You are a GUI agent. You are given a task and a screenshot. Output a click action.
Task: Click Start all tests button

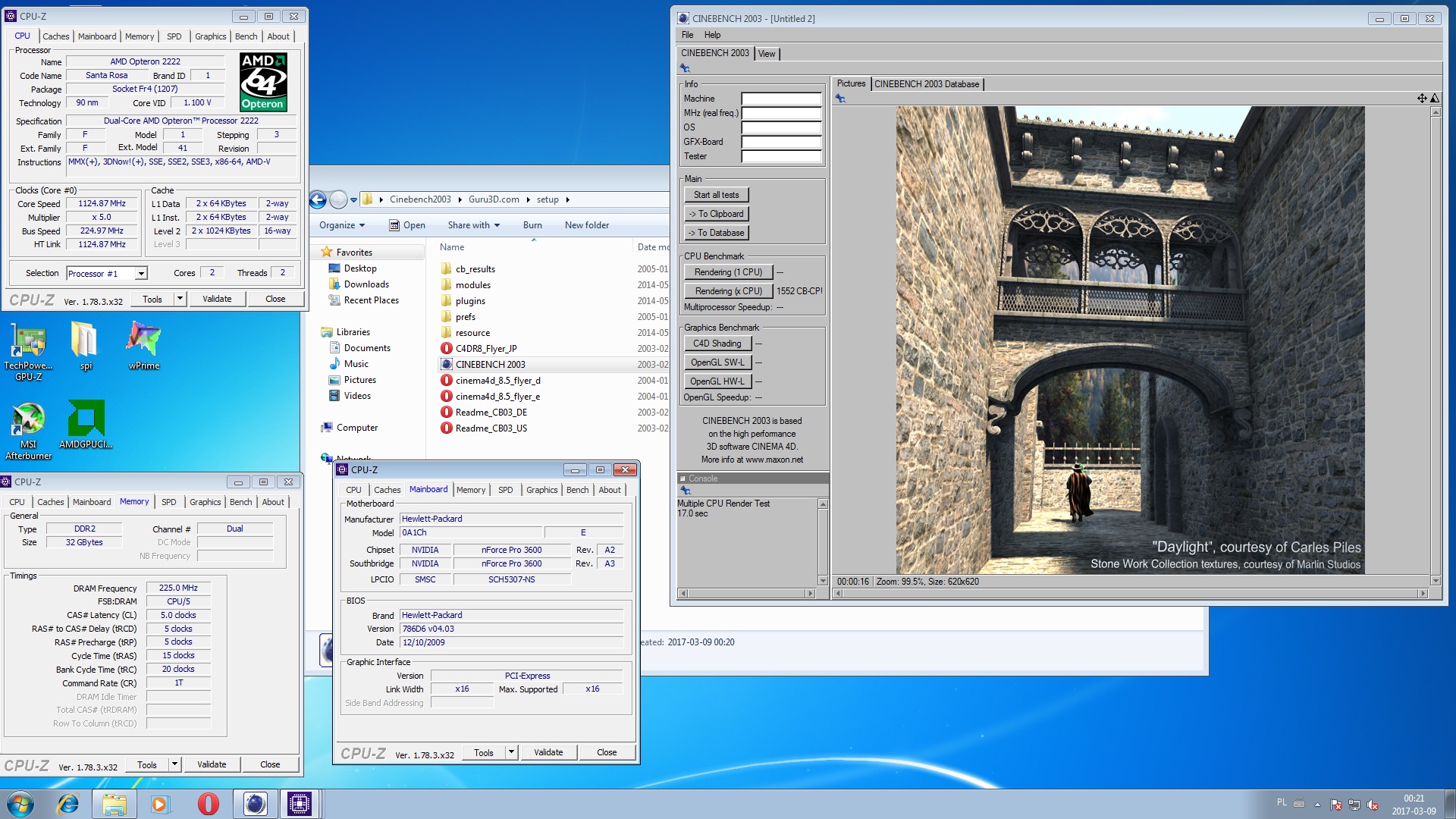(x=716, y=195)
